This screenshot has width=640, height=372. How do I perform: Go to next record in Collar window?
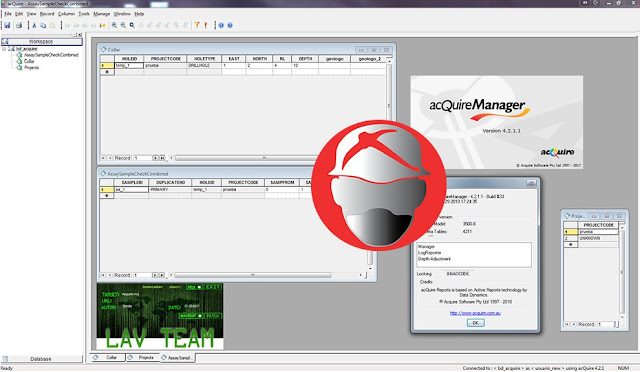156,158
